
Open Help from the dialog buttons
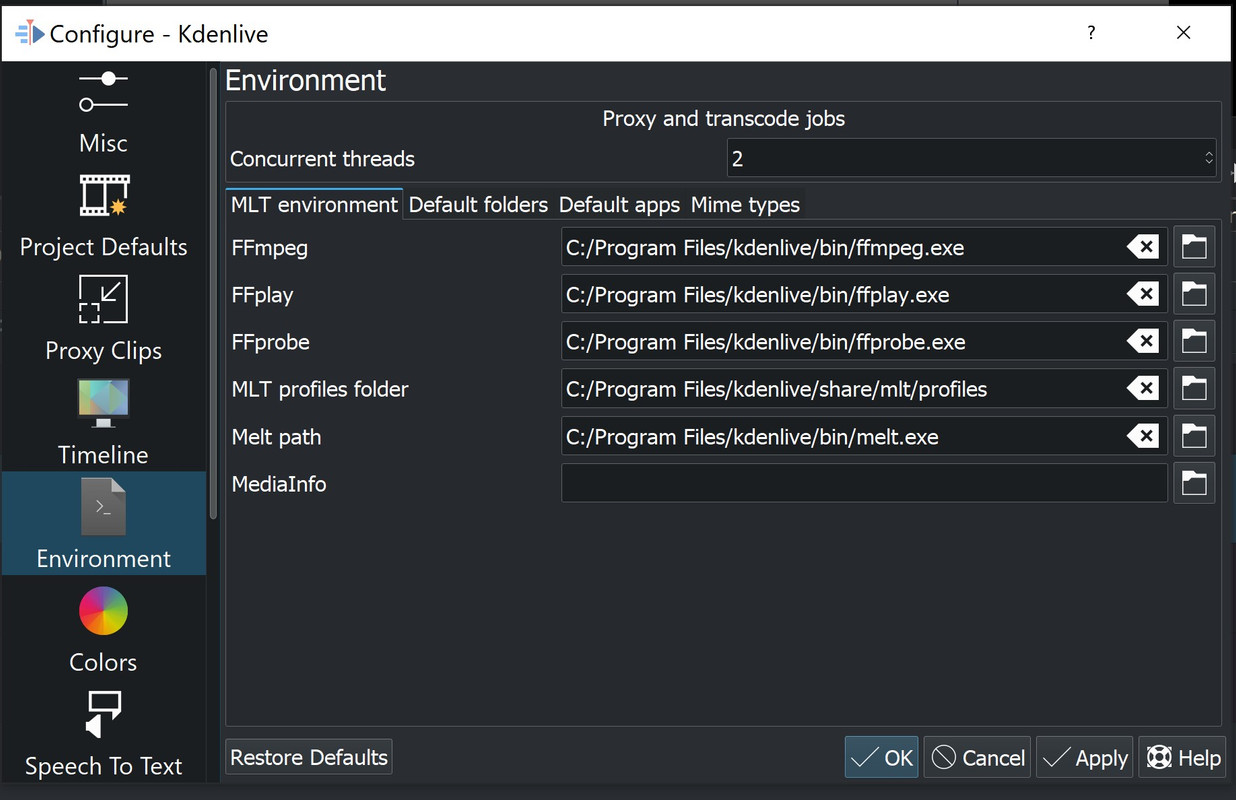[1183, 757]
